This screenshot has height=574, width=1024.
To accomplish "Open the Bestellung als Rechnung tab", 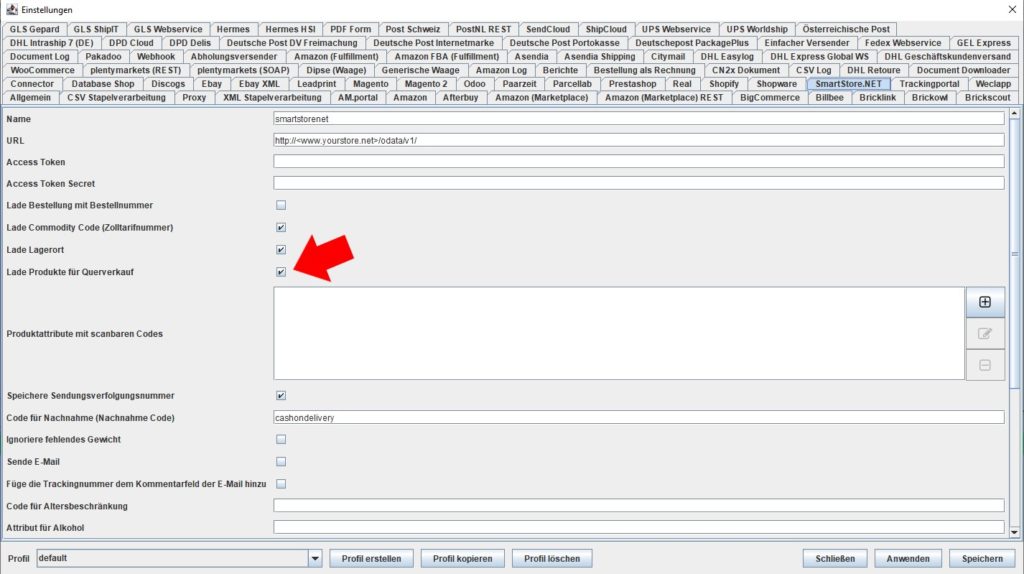I will 645,70.
